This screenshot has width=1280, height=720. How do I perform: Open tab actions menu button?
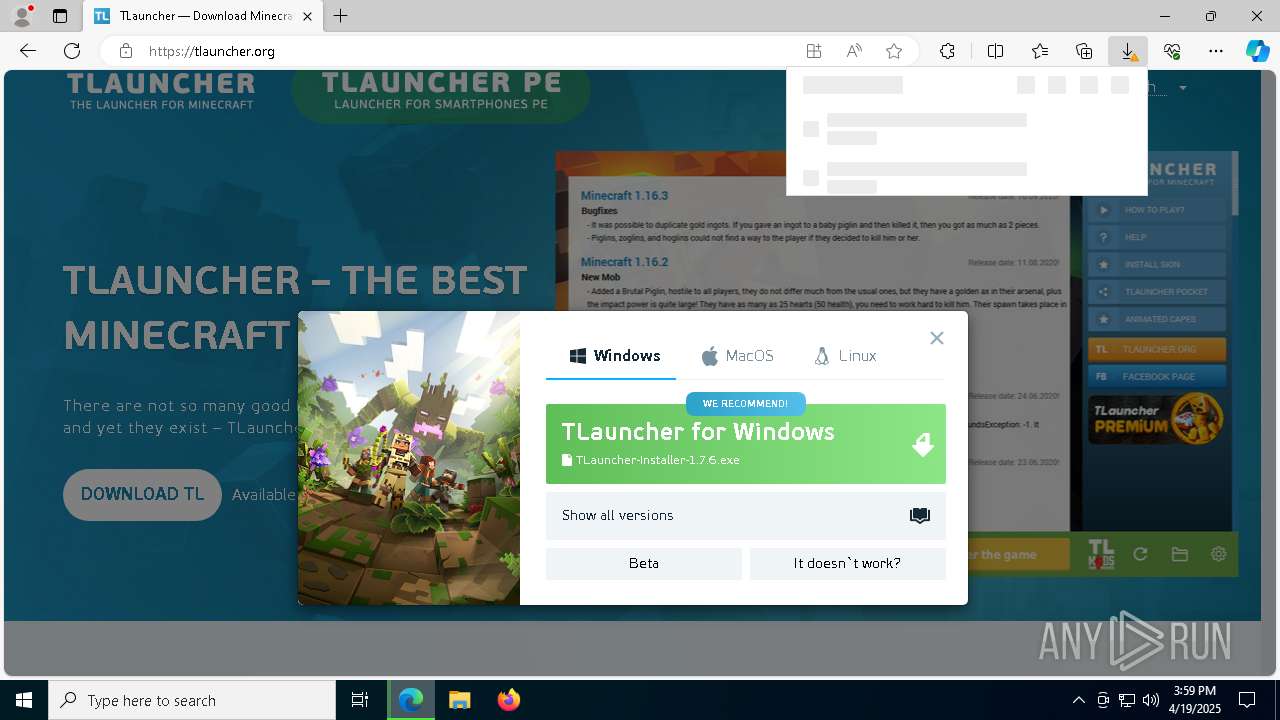60,16
